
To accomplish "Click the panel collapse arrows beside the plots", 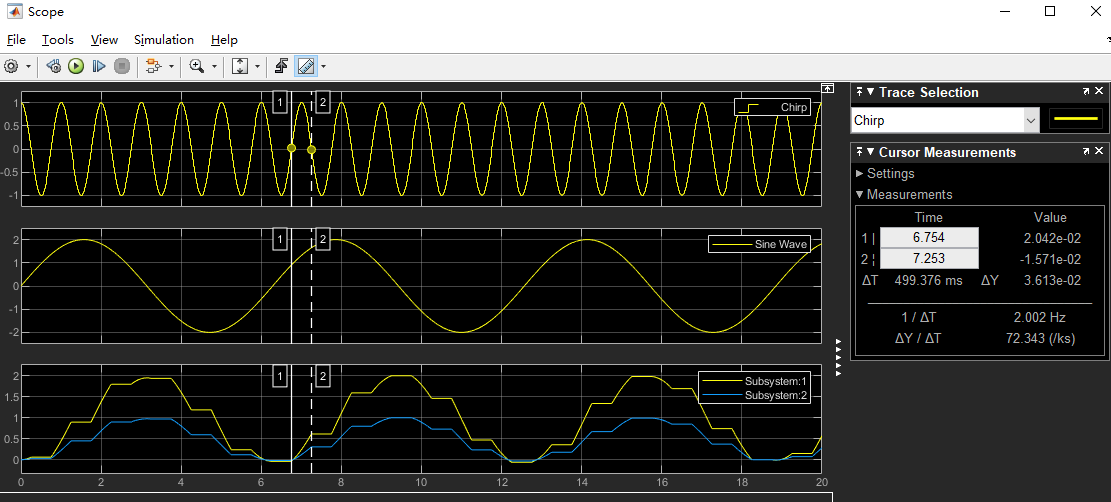I will pyautogui.click(x=838, y=357).
